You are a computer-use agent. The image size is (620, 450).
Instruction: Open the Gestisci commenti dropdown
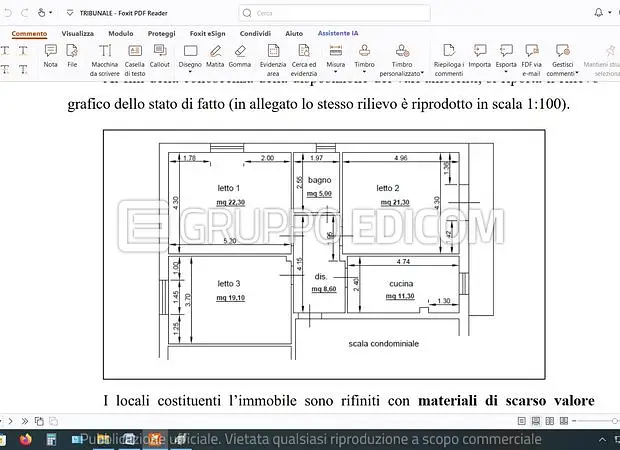point(563,59)
